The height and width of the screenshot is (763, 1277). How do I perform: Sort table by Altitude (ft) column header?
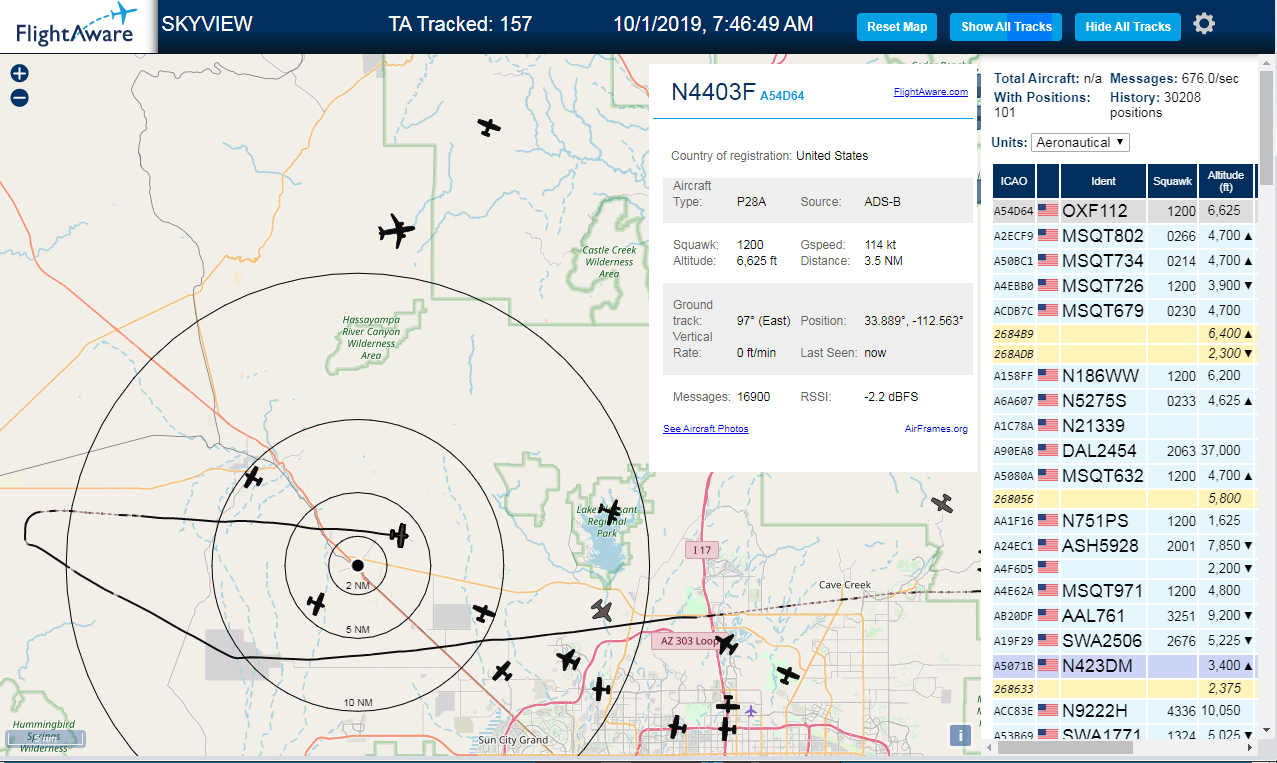[1225, 181]
